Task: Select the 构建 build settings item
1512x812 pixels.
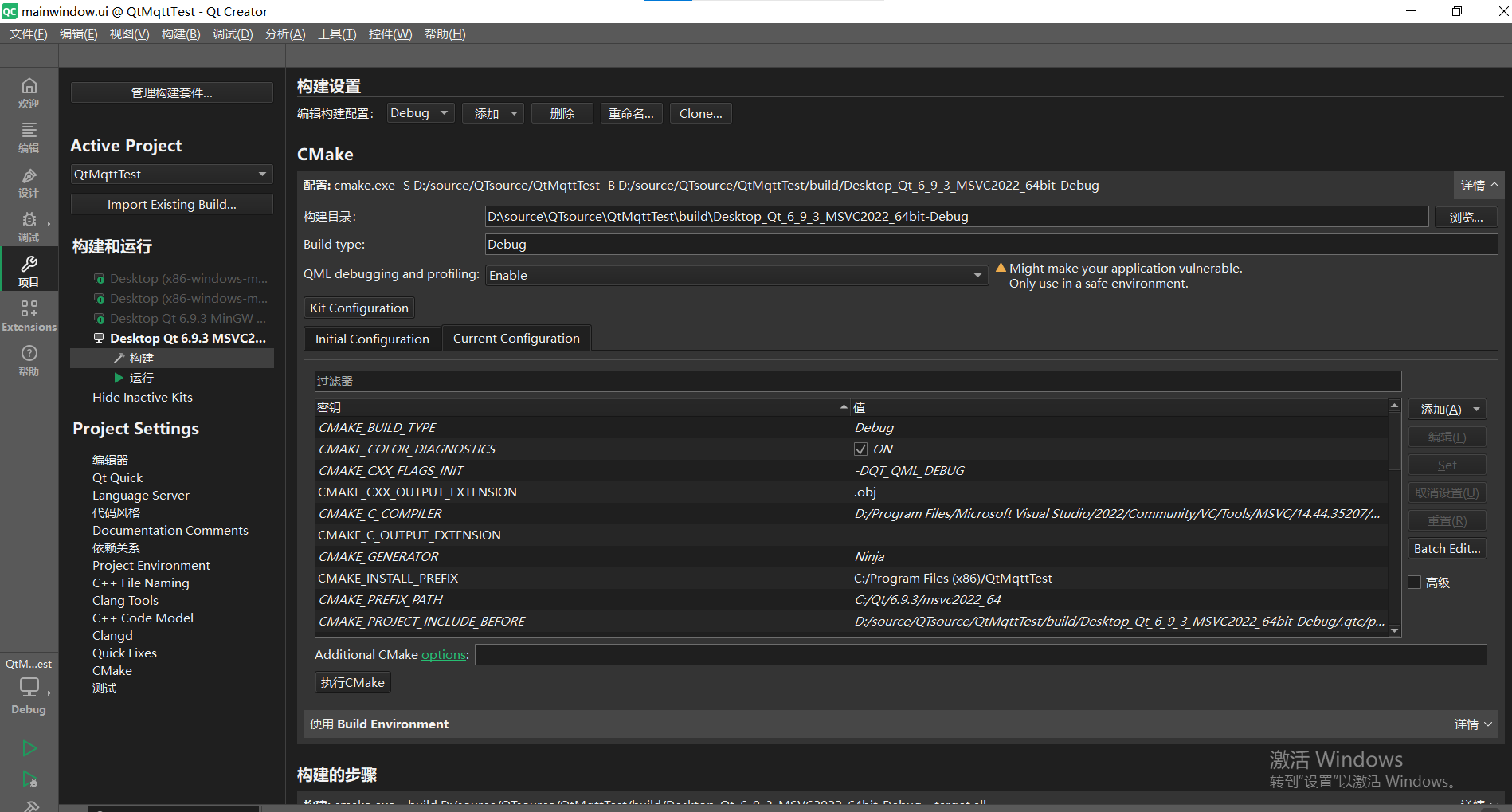Action: (141, 359)
